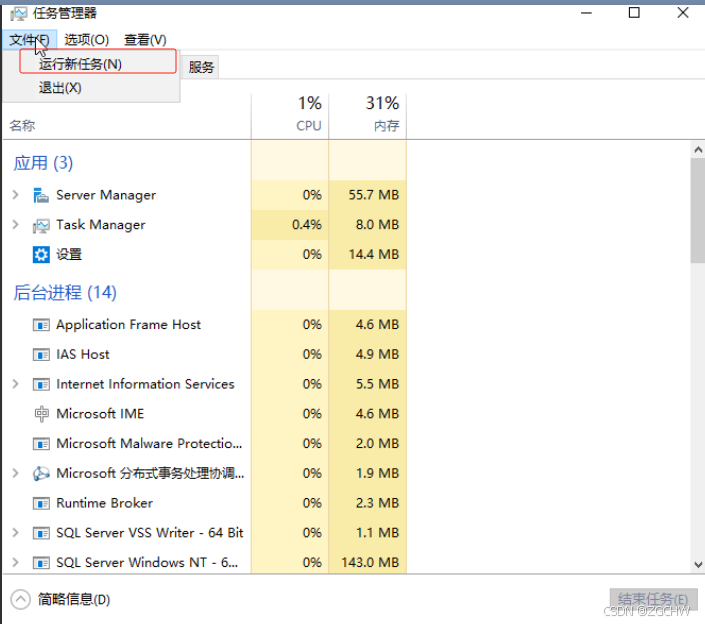Viewport: 705px width, 624px height.
Task: Click the Microsoft 分布式事务处理协调 icon
Action: tap(41, 473)
